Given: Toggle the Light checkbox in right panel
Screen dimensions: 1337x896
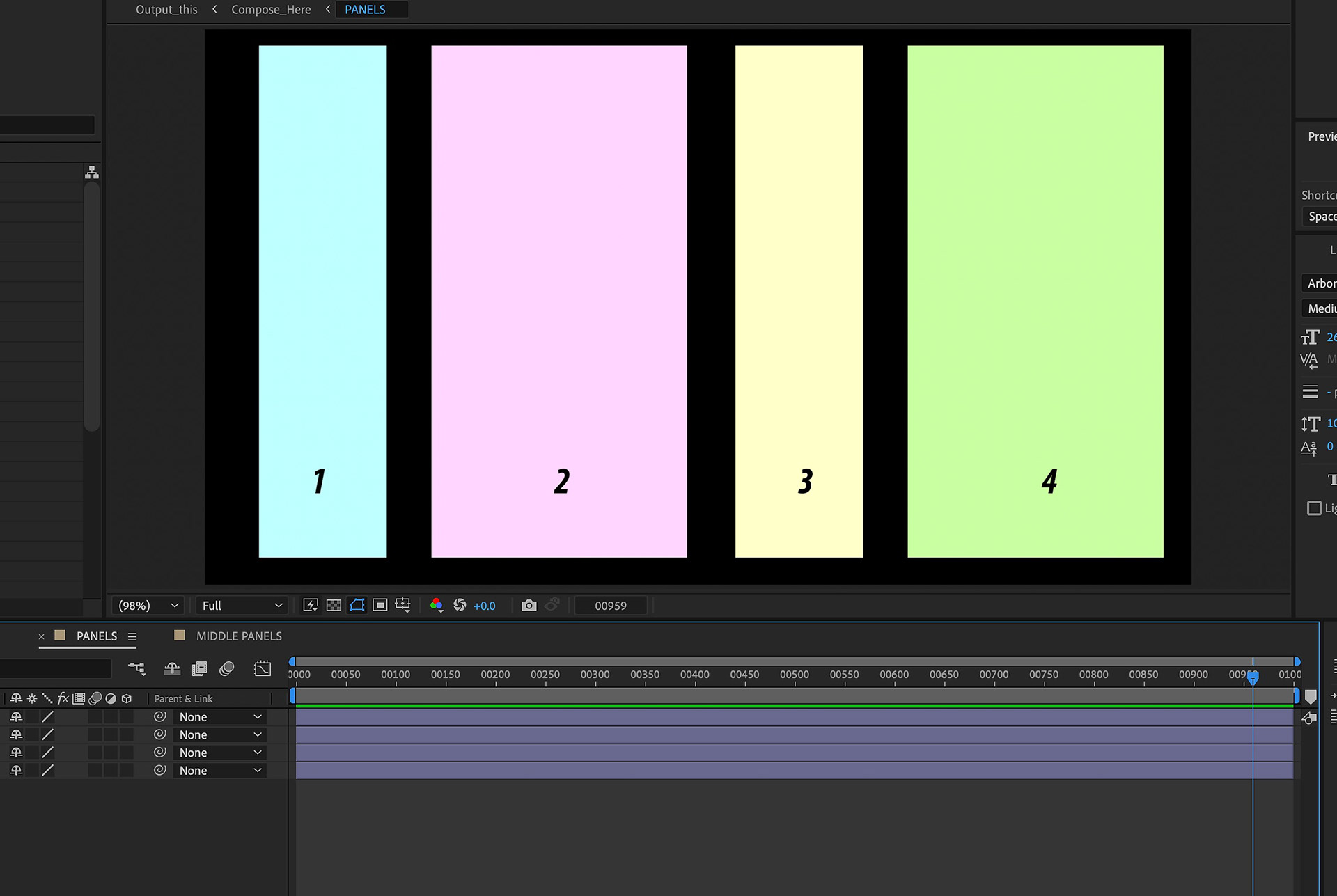Looking at the screenshot, I should 1314,508.
